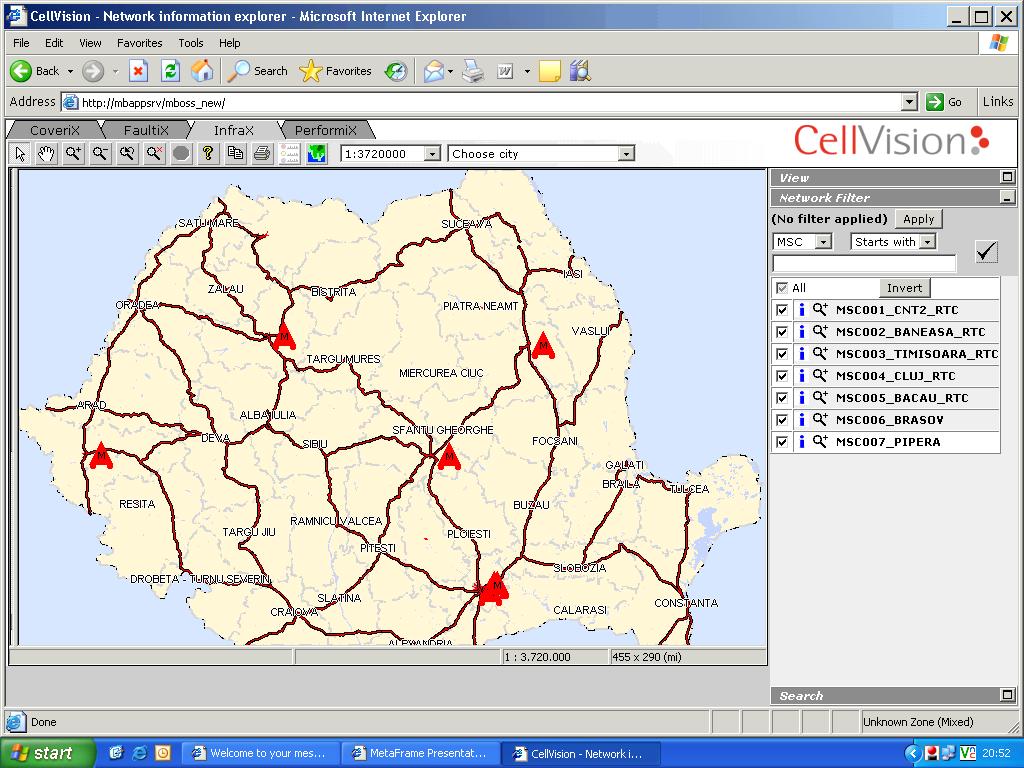Uncheck the MSC002_BANEASA_RTC checkbox
1024x768 pixels.
tap(782, 332)
